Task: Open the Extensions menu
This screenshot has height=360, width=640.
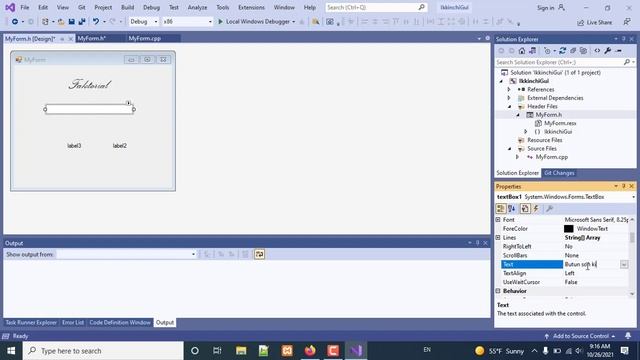Action: coord(251,7)
